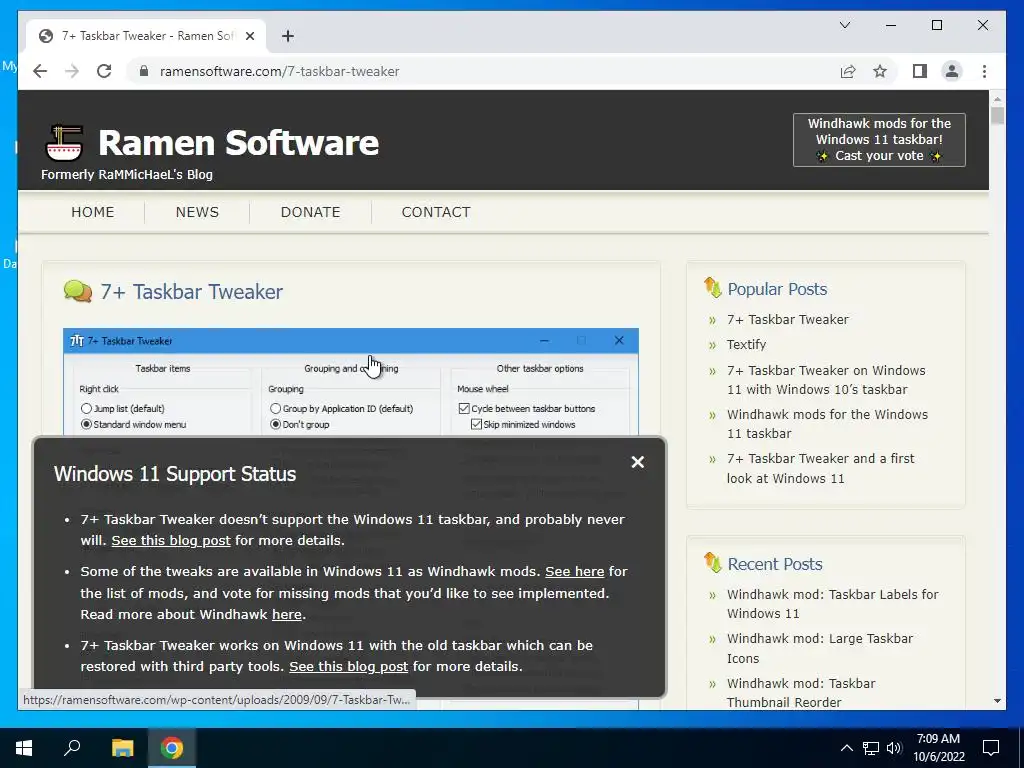
Task: Close the Windows 11 Support Status popup
Action: click(638, 462)
